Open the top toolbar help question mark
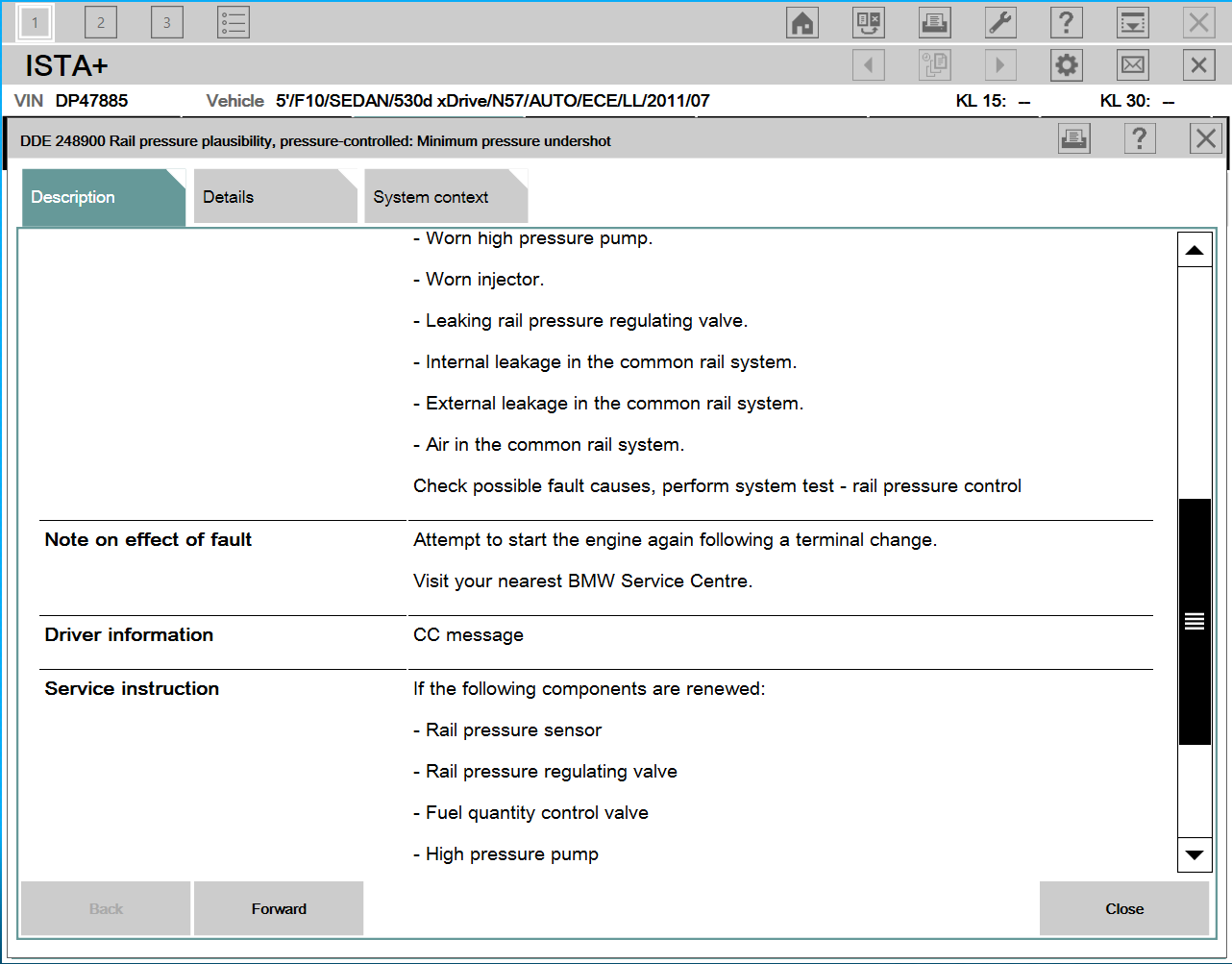 tap(1067, 22)
